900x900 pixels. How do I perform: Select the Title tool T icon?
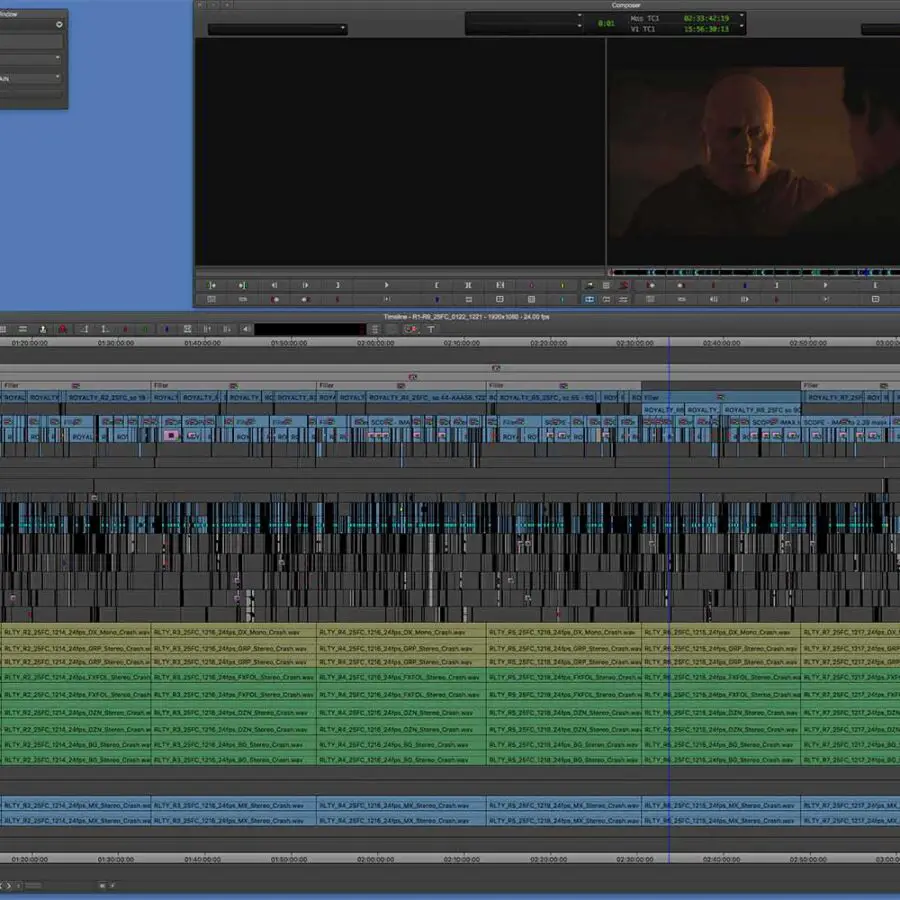431,329
